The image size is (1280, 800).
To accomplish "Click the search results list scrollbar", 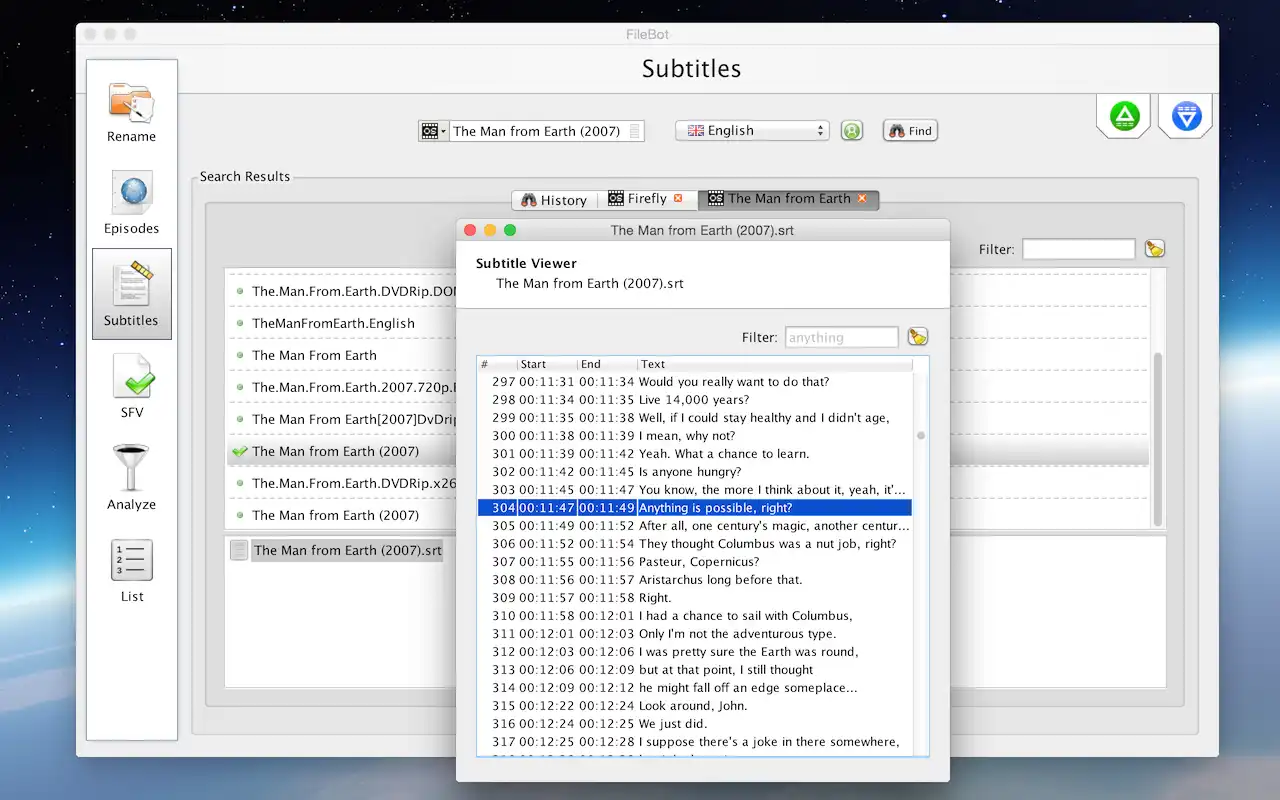I will [1158, 440].
